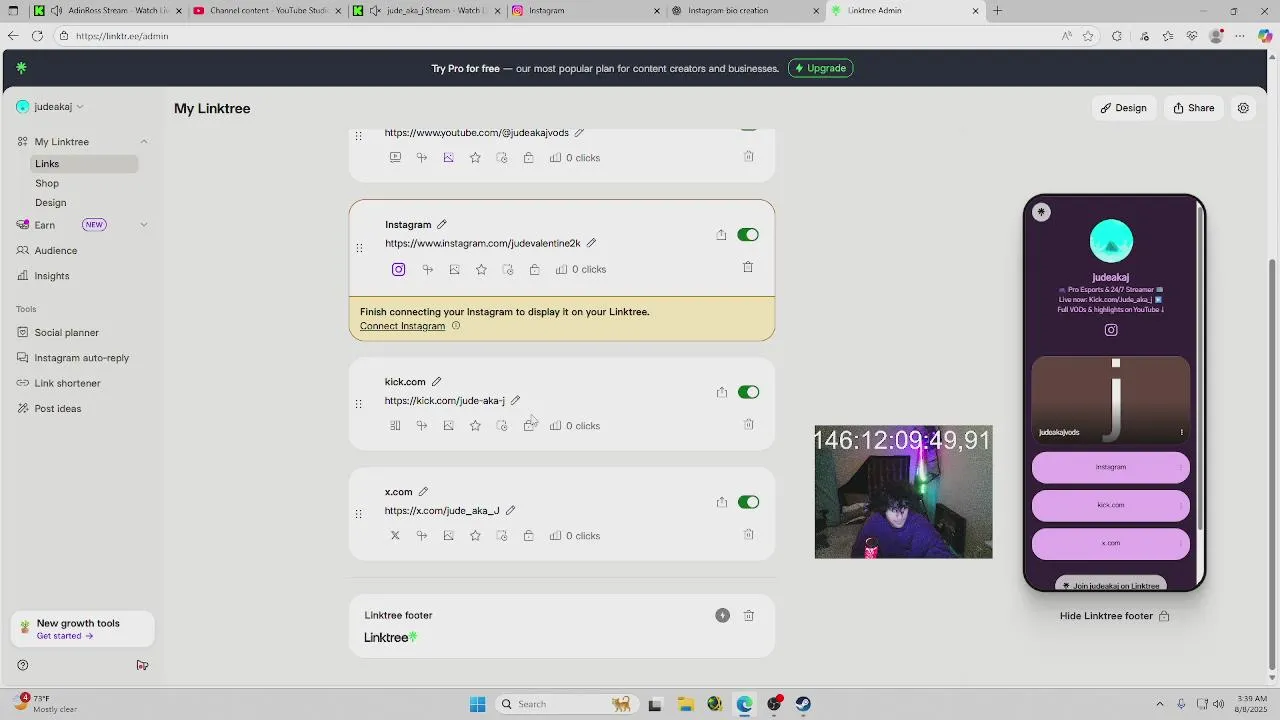Switch to Channel content YouTube Studio tab
The image size is (1280, 720).
tap(268, 11)
